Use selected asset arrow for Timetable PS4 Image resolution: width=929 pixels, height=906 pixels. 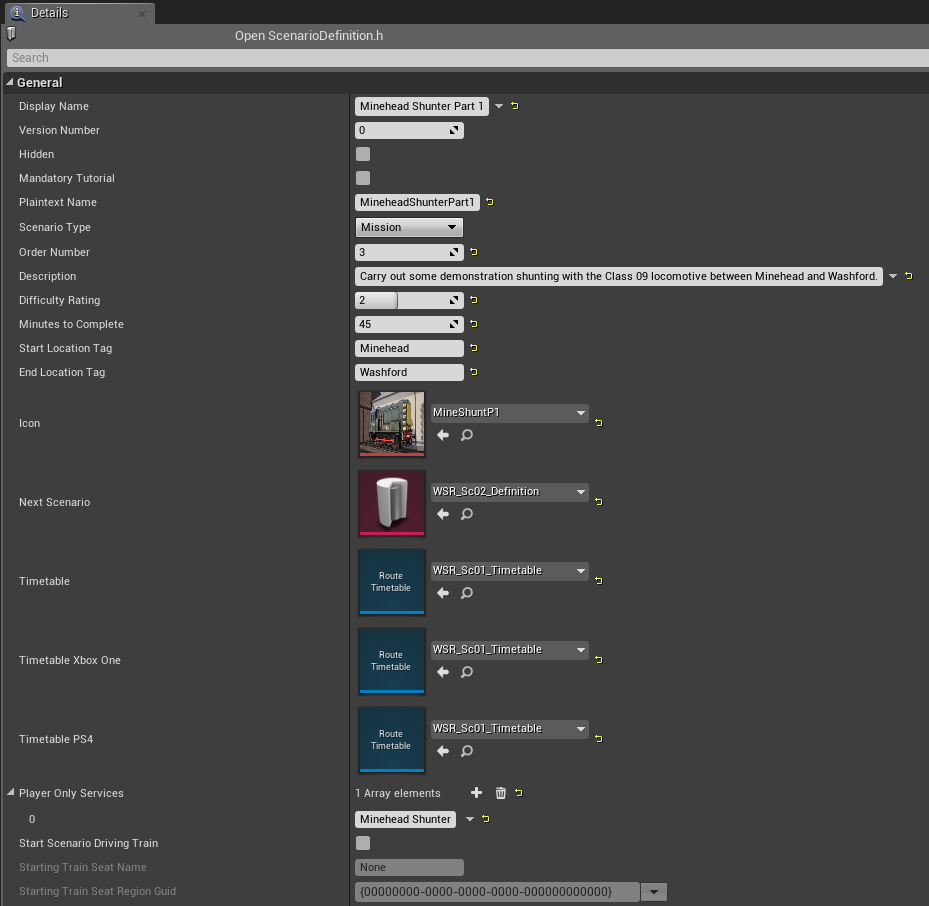[x=443, y=751]
